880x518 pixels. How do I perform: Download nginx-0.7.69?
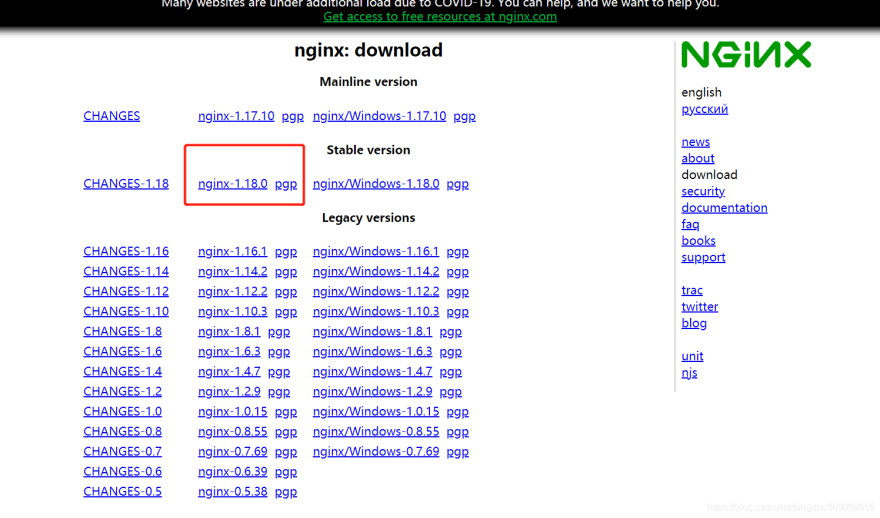233,452
